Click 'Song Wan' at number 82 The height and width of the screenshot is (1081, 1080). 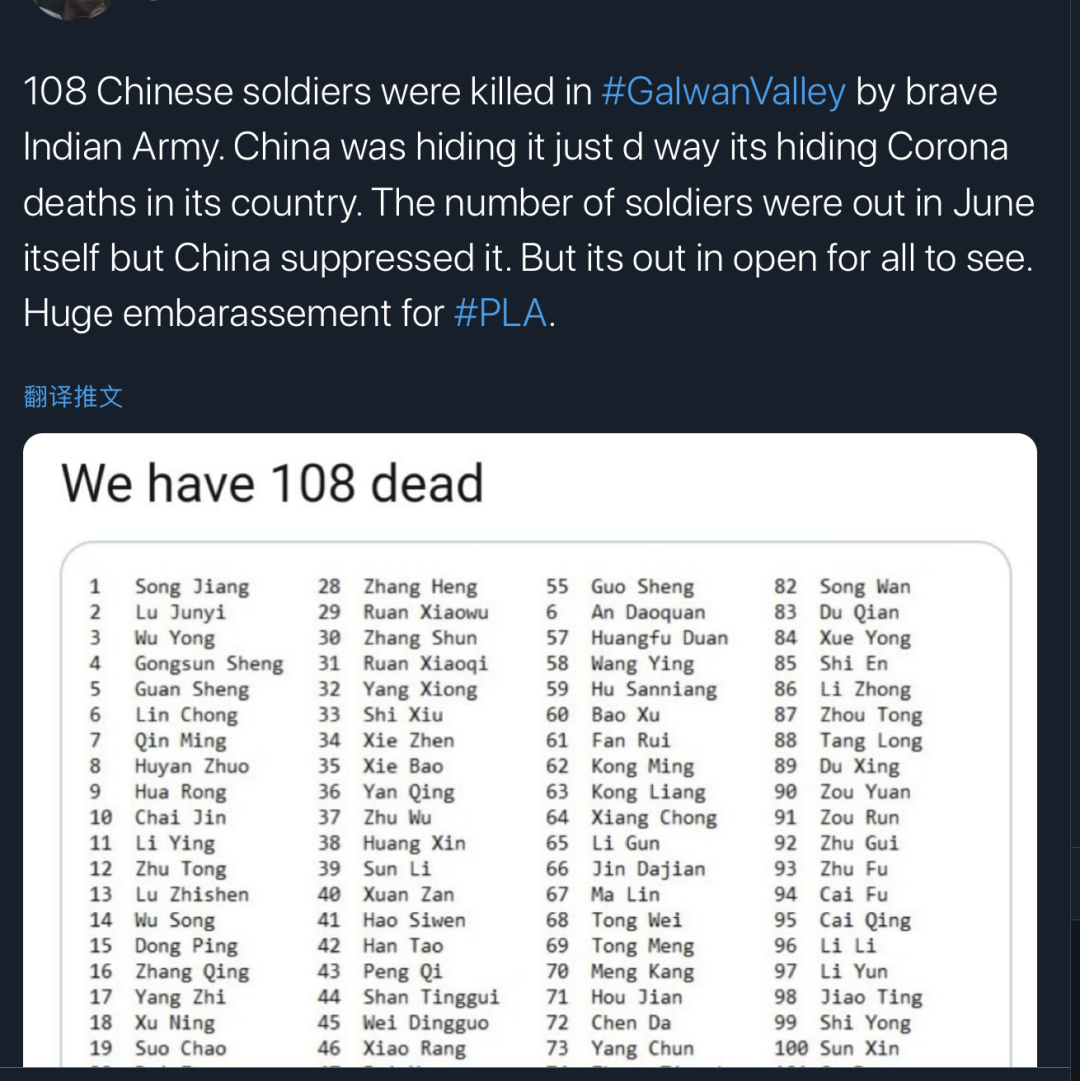(x=865, y=587)
